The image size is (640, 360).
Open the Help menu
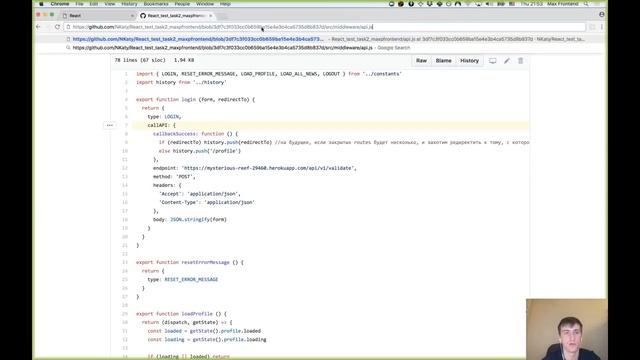(x=225, y=4)
